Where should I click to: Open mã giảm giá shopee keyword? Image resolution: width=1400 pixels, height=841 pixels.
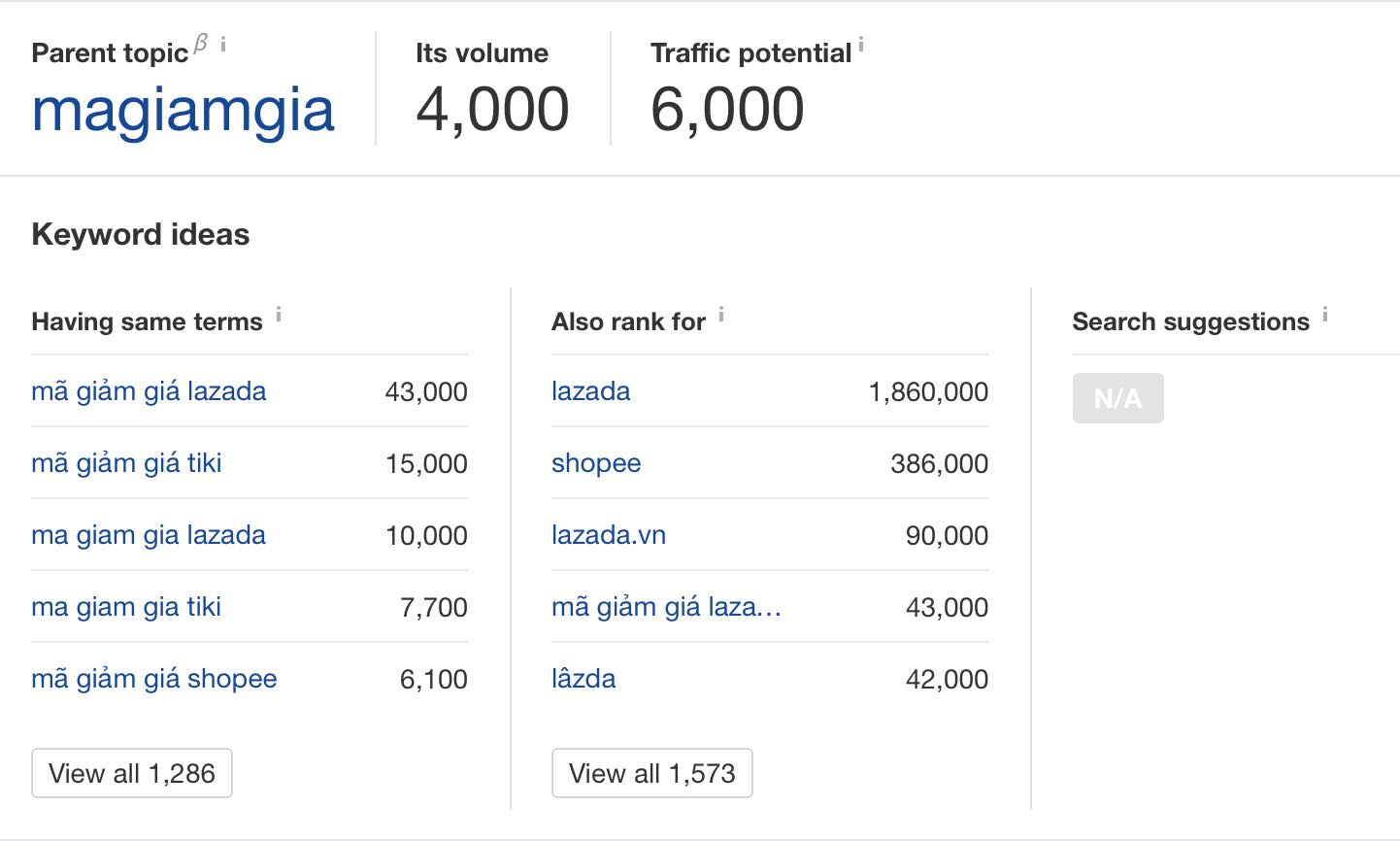[x=154, y=679]
